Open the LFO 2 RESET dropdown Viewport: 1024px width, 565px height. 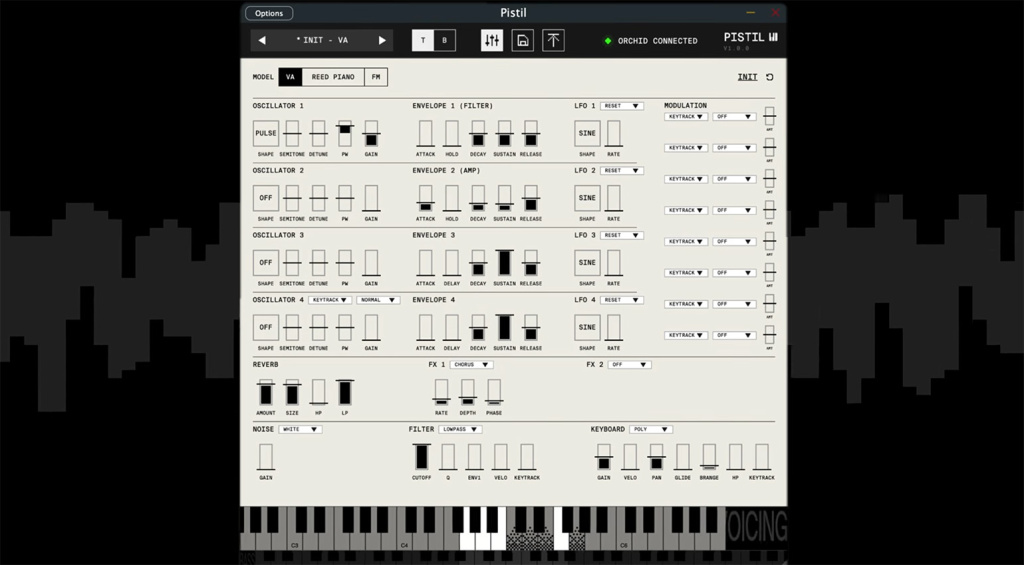point(622,170)
